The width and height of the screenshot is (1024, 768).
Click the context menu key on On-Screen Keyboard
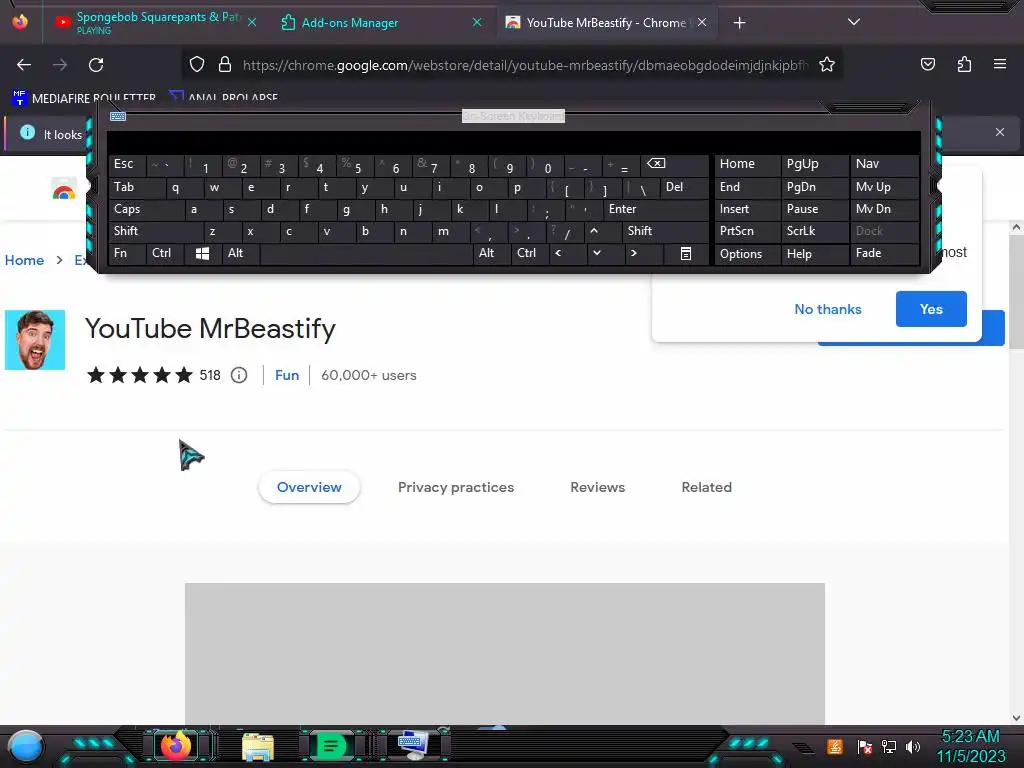tap(686, 253)
